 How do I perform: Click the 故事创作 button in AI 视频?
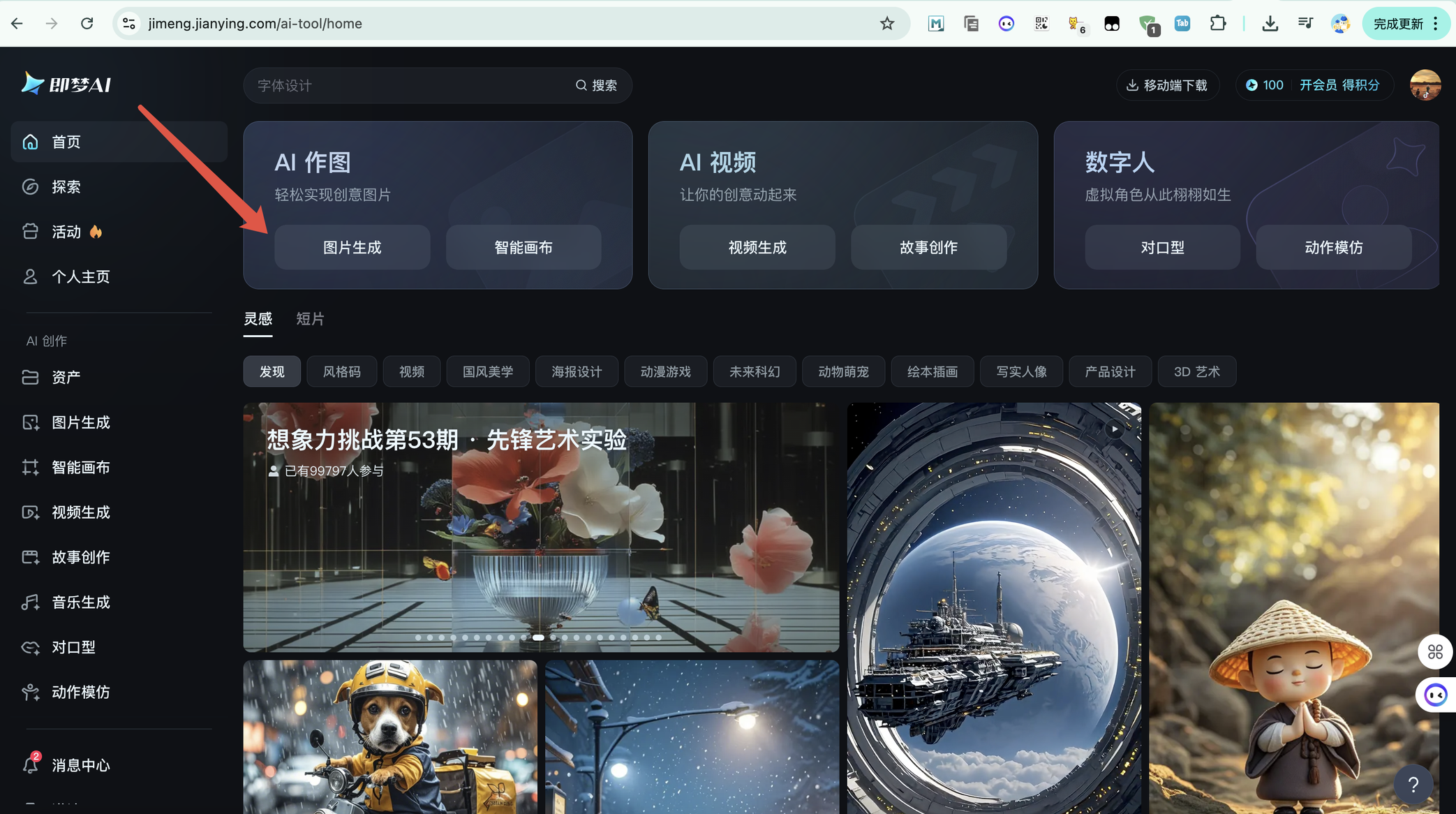pos(928,247)
